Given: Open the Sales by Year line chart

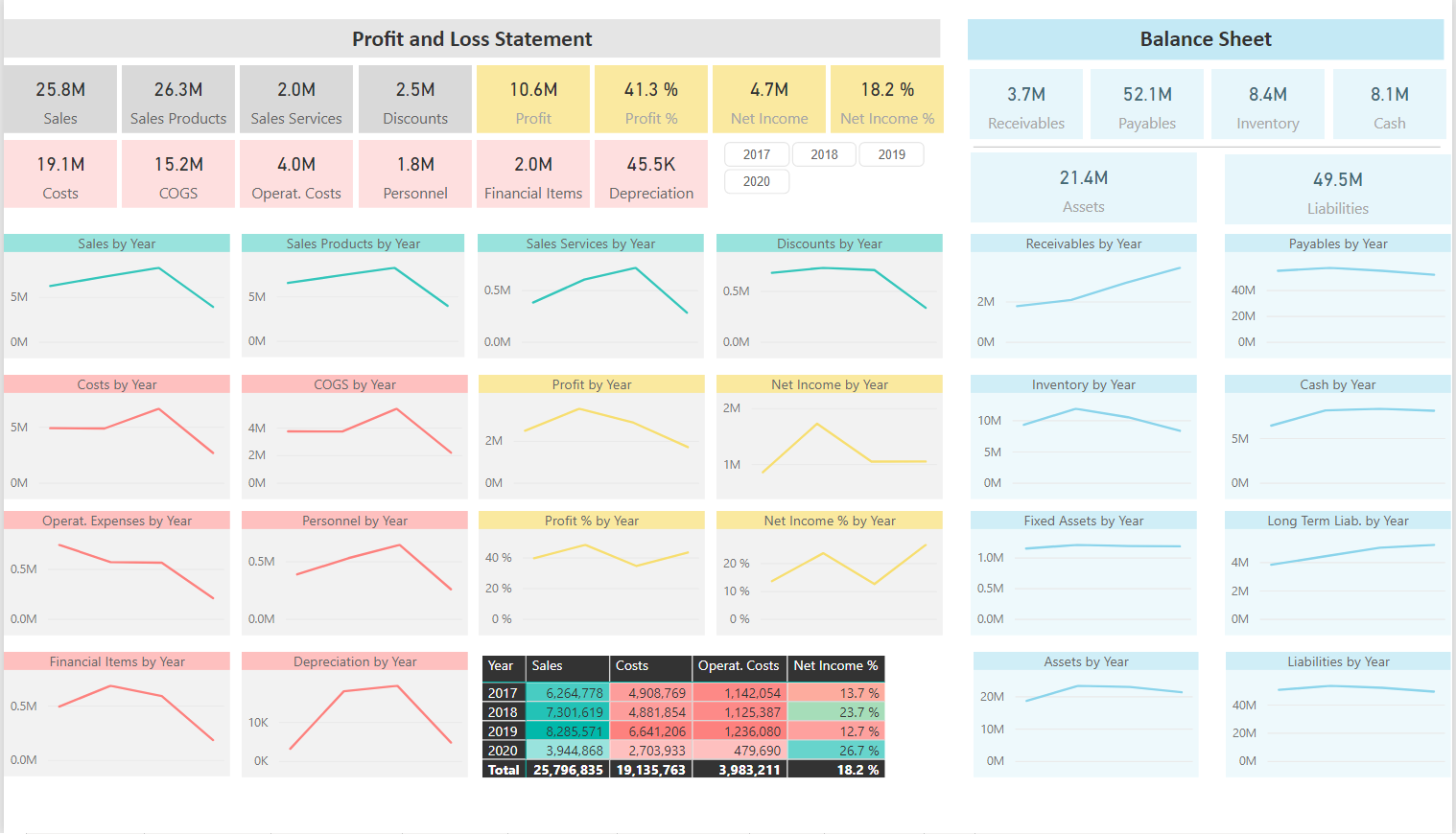Looking at the screenshot, I should tap(116, 295).
